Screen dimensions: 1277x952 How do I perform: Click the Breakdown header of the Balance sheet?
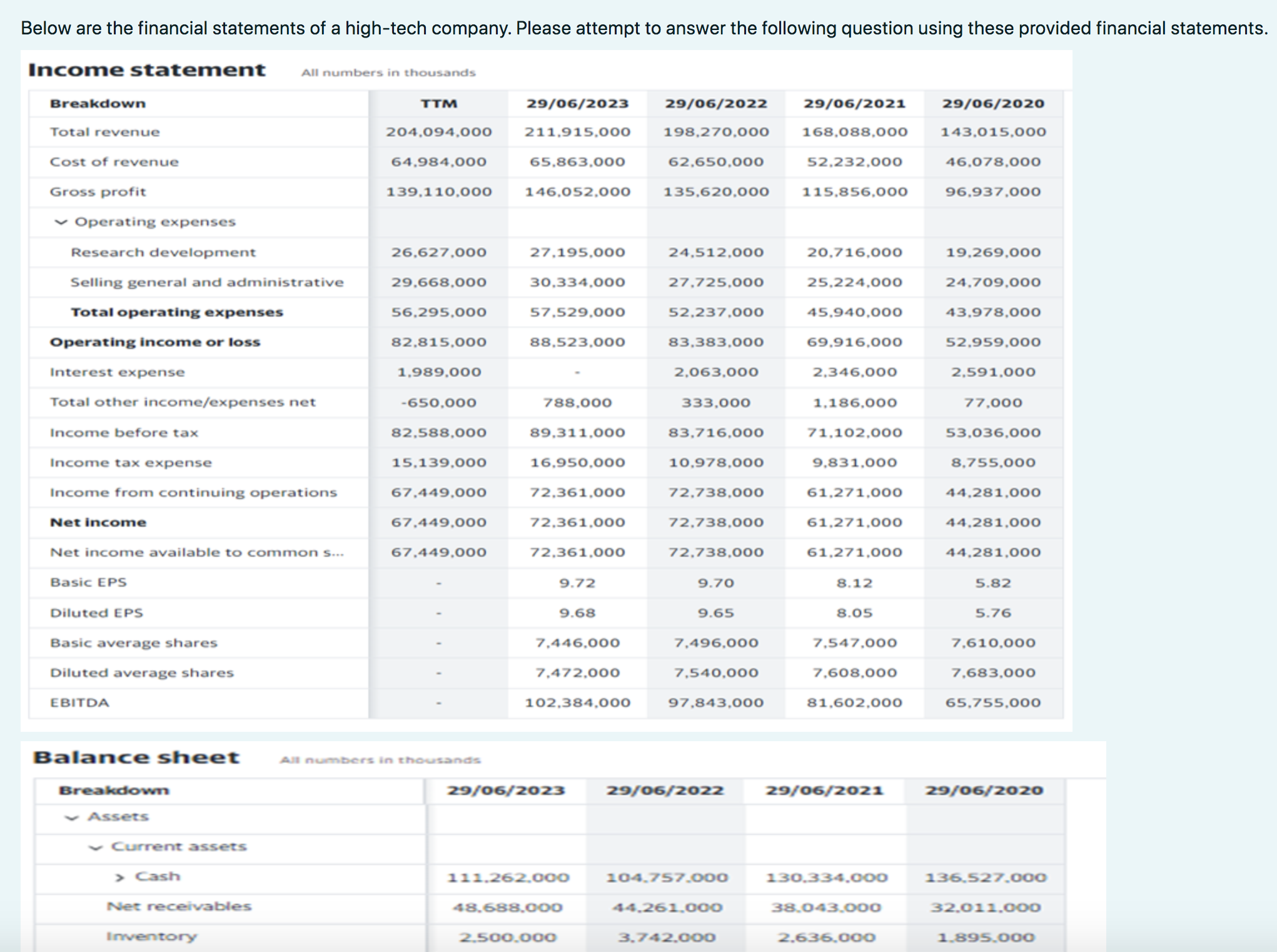pos(114,790)
